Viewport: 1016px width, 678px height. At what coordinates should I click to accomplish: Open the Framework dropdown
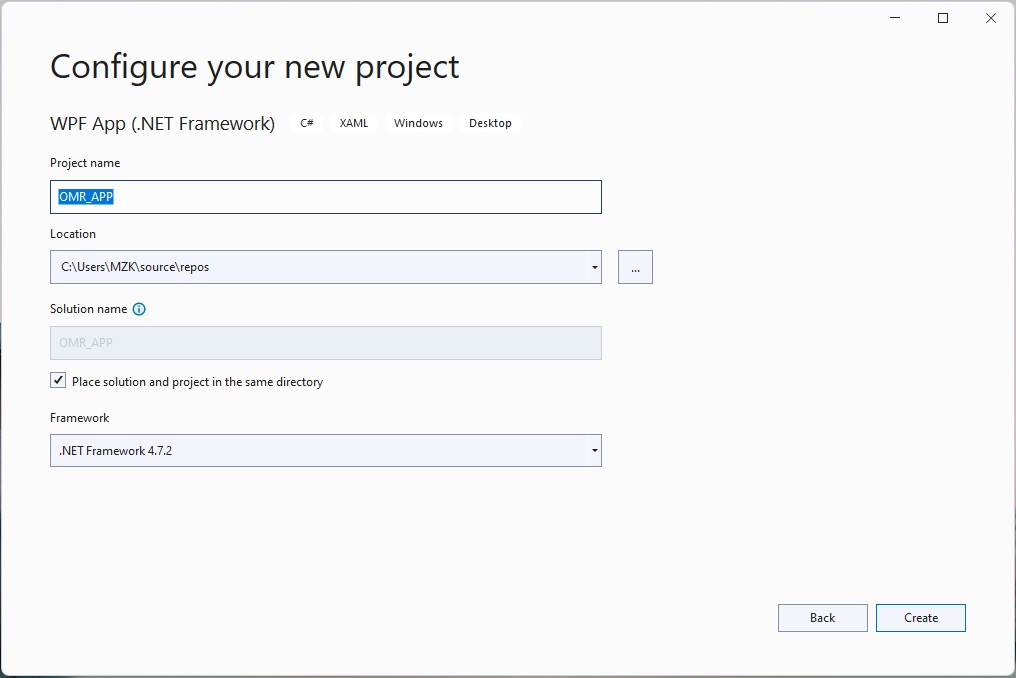click(x=593, y=450)
